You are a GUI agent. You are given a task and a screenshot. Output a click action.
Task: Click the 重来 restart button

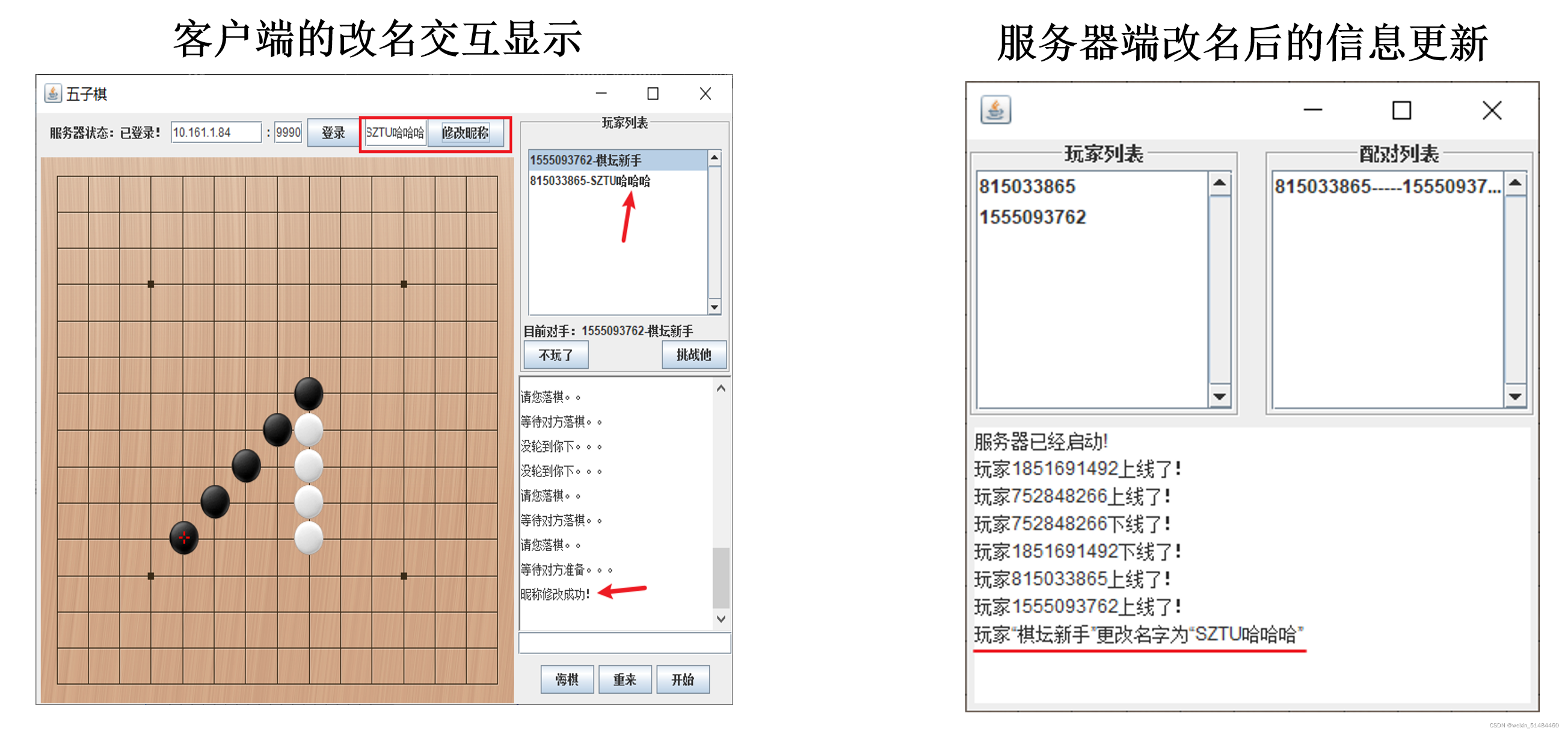coord(624,680)
